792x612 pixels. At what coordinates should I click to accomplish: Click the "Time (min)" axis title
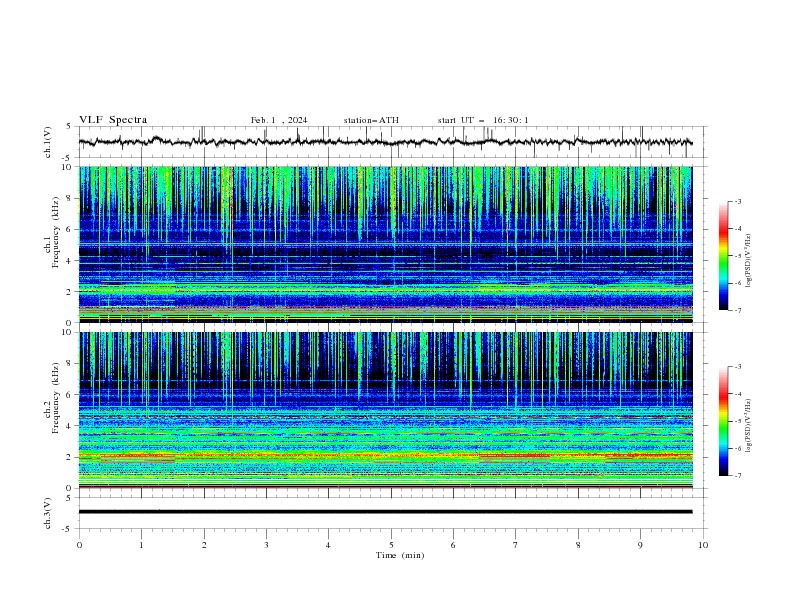tap(400, 555)
